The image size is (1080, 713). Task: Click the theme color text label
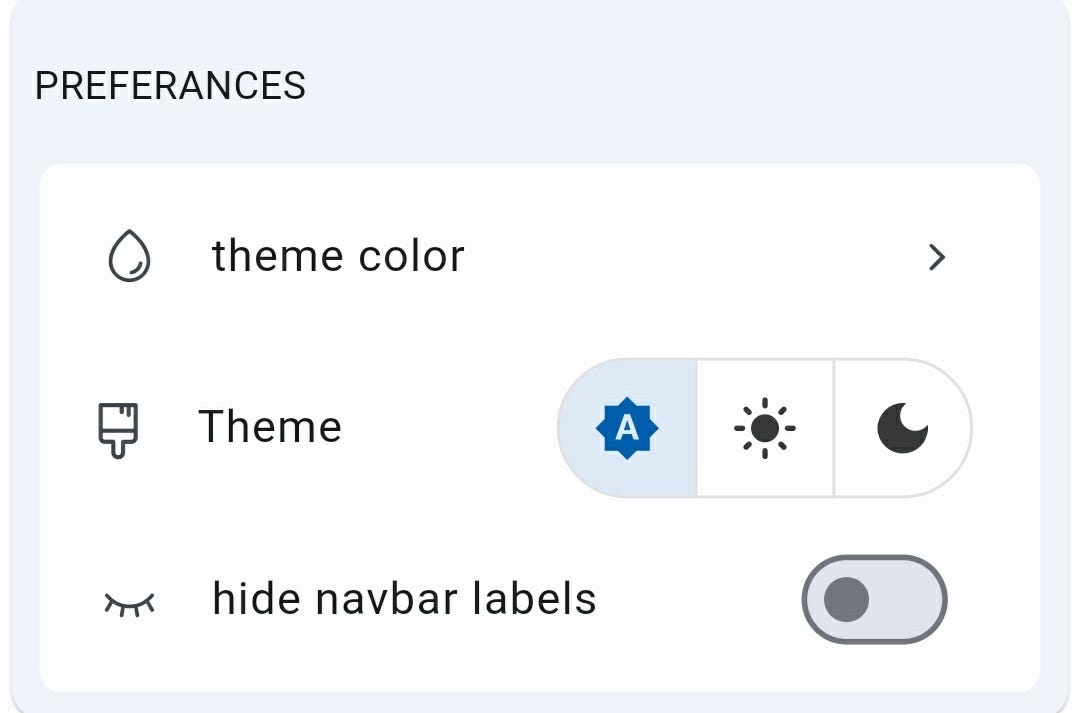click(337, 255)
